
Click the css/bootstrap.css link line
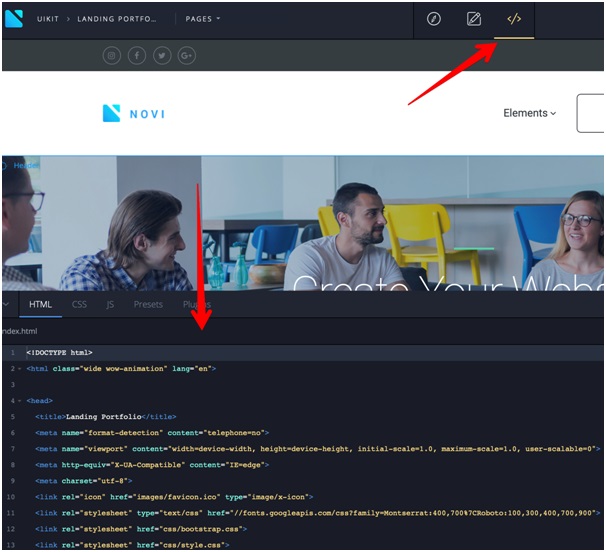pyautogui.click(x=141, y=529)
